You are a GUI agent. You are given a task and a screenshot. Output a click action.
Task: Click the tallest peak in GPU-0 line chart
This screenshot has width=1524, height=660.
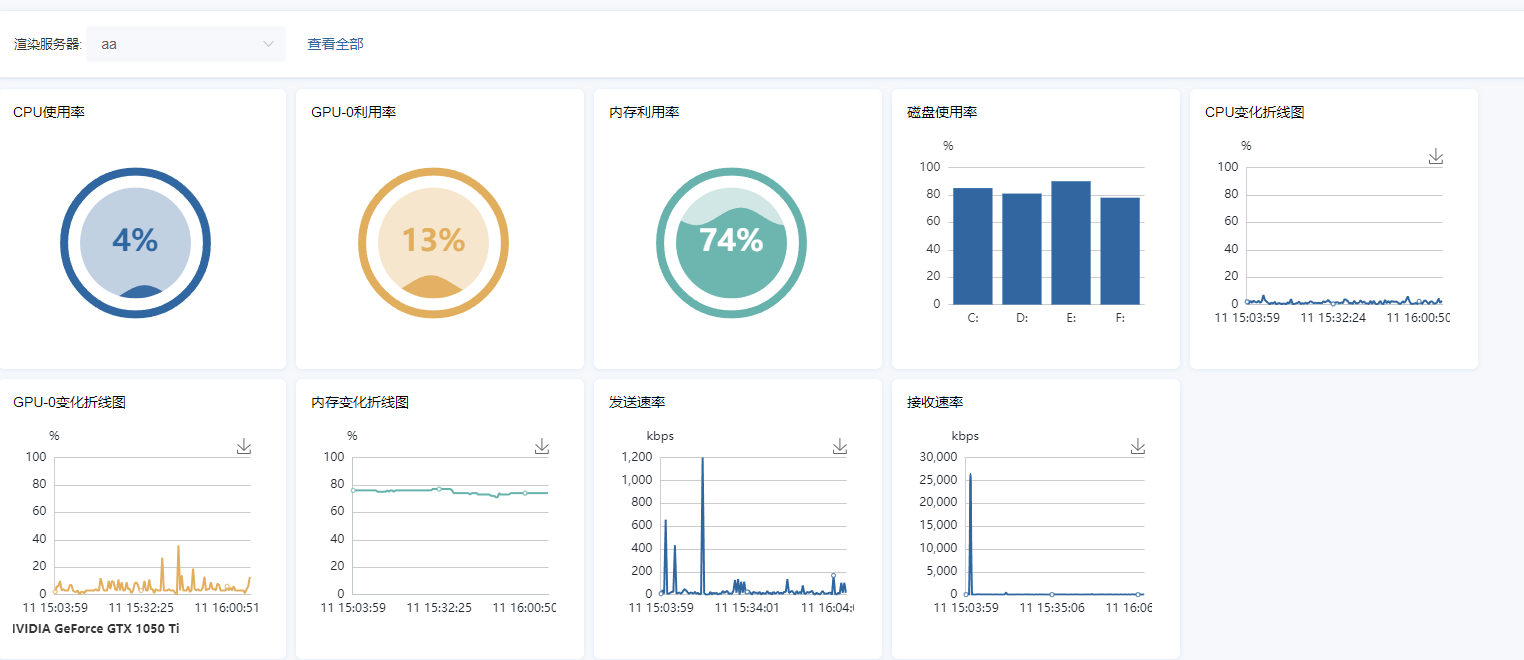178,546
